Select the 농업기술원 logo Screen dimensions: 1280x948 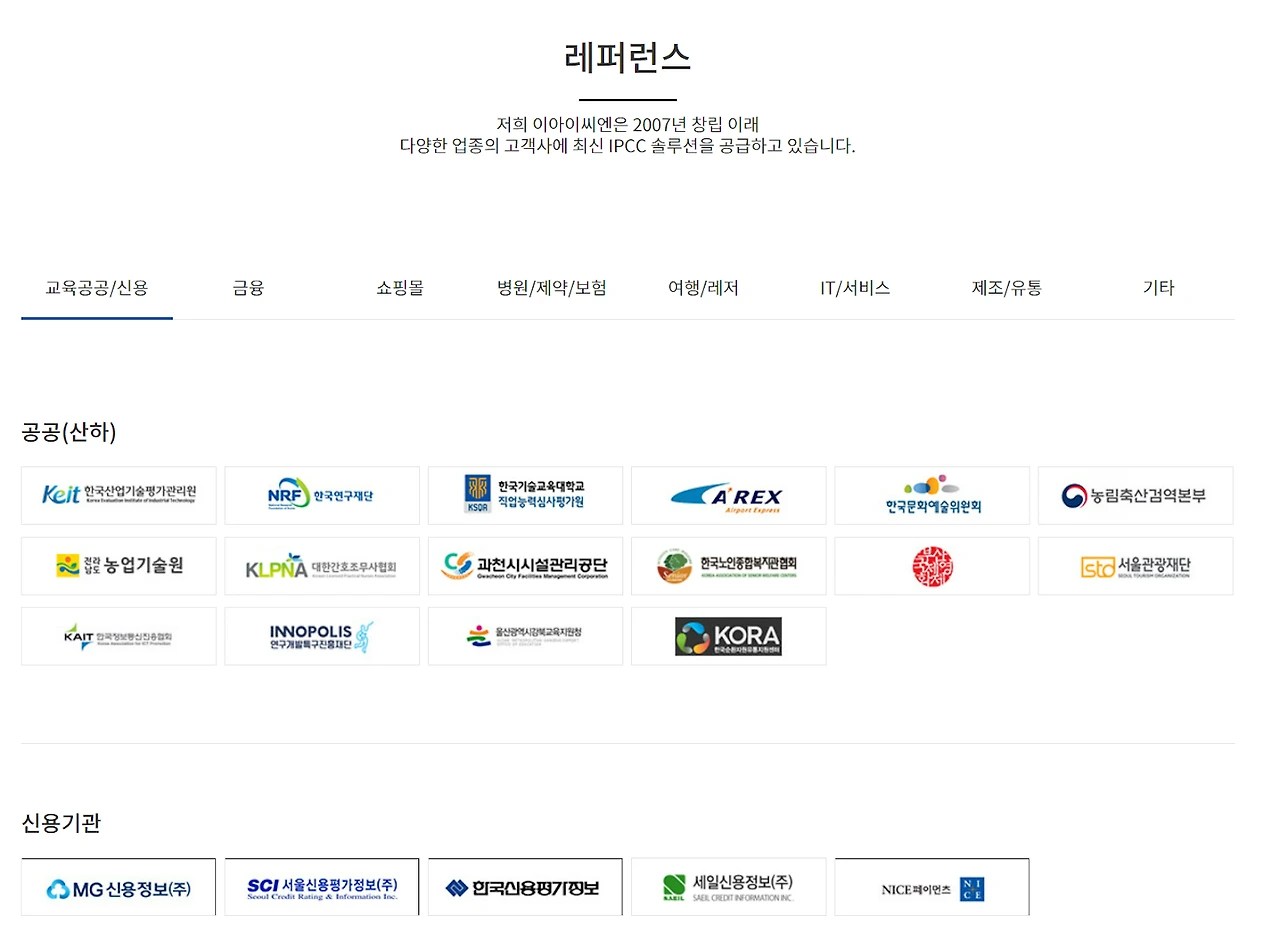[119, 566]
